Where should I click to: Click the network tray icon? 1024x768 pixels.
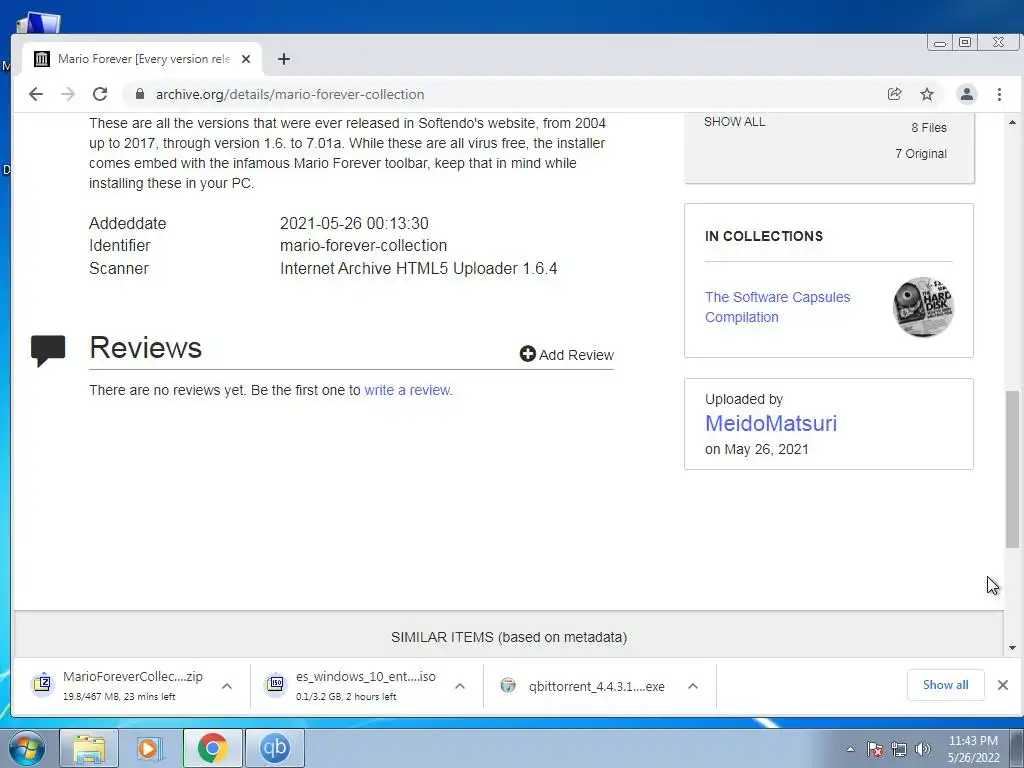tap(899, 749)
